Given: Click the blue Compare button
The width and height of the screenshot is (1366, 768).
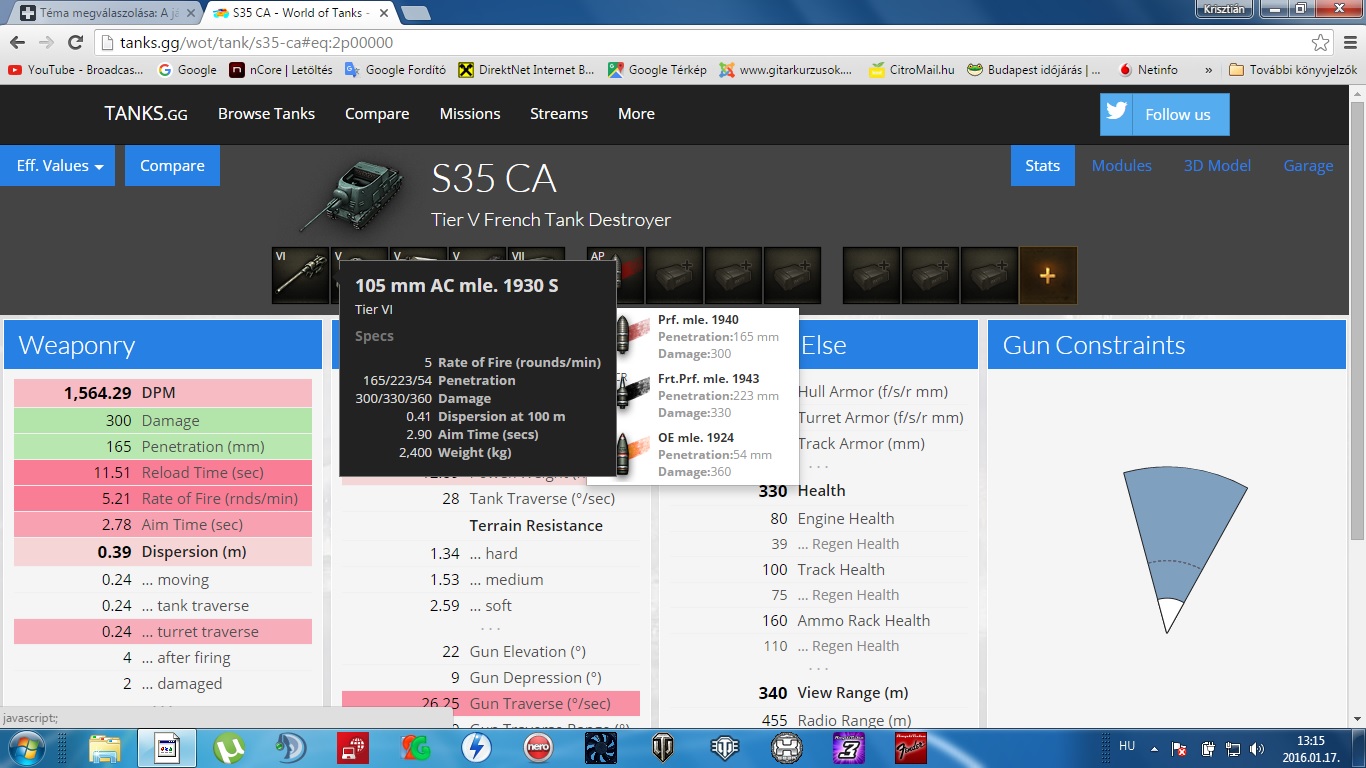Looking at the screenshot, I should (172, 166).
